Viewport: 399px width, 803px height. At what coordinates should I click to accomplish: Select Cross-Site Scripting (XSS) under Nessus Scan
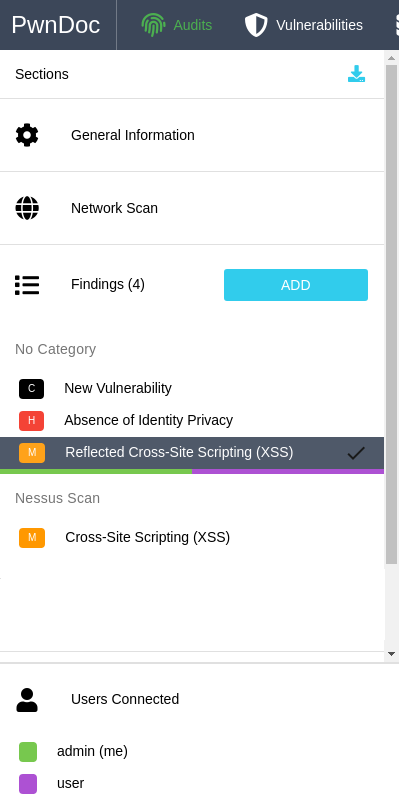(192, 537)
